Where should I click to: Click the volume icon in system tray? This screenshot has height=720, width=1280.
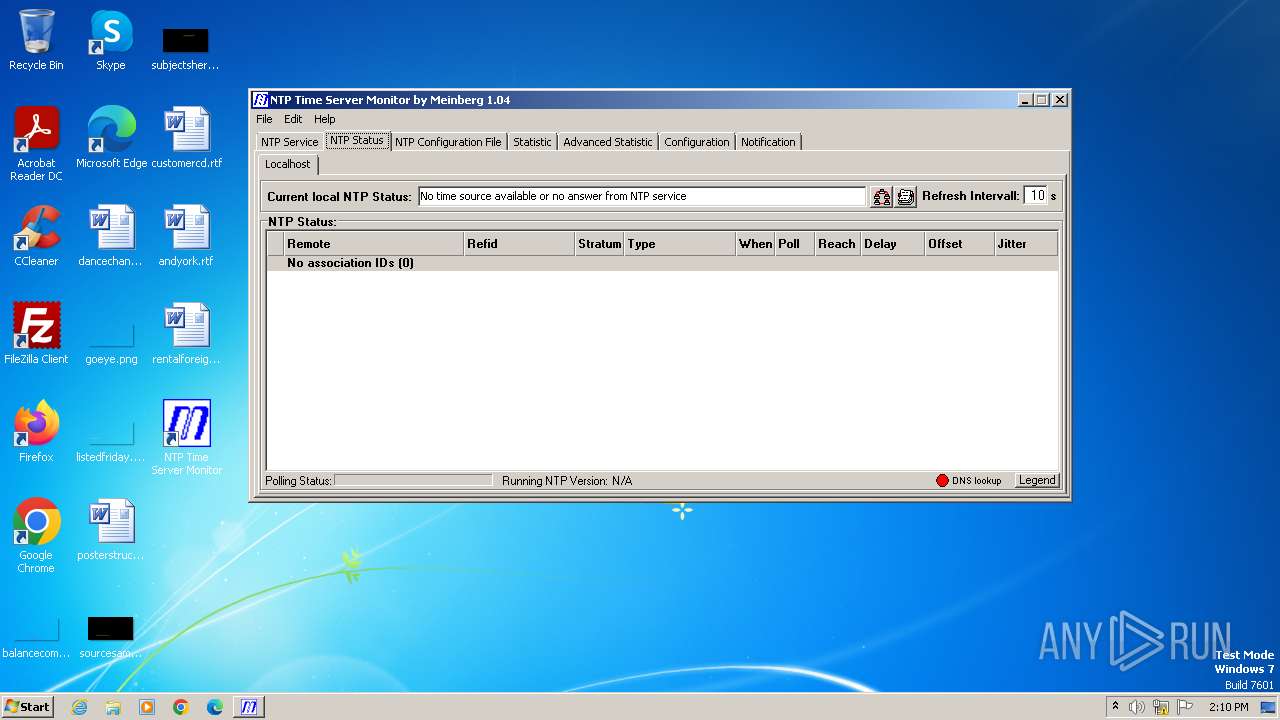(1137, 707)
